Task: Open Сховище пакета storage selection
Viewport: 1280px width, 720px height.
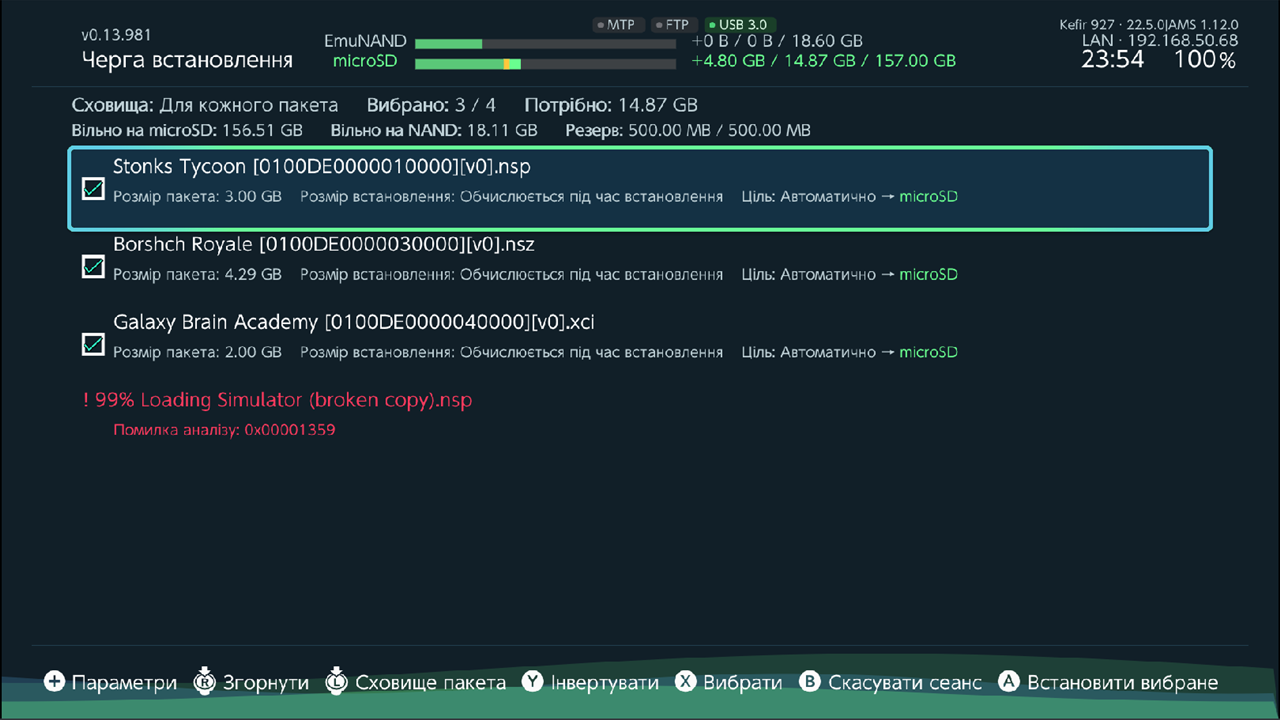Action: point(431,683)
